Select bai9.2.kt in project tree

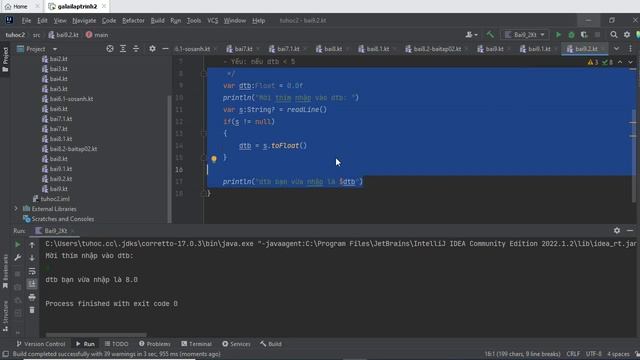coord(57,179)
